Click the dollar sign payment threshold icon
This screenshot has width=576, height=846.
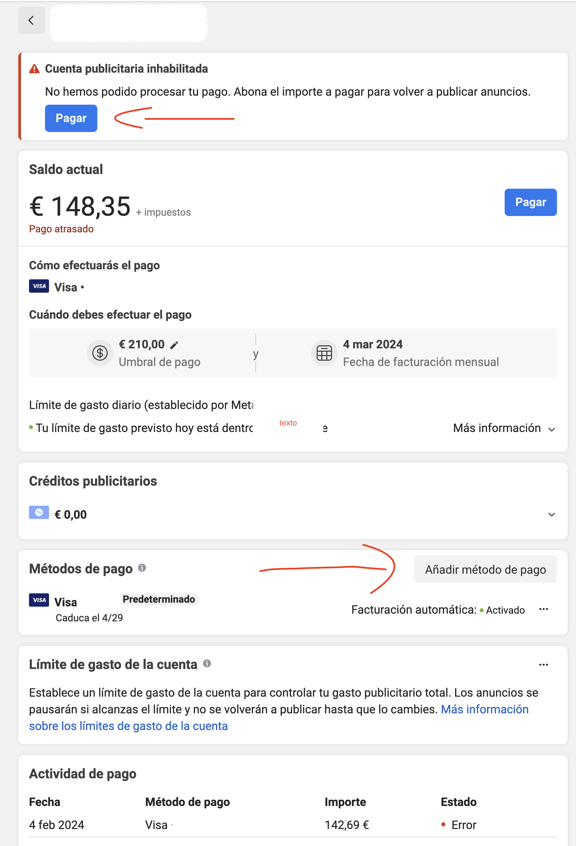tap(100, 353)
